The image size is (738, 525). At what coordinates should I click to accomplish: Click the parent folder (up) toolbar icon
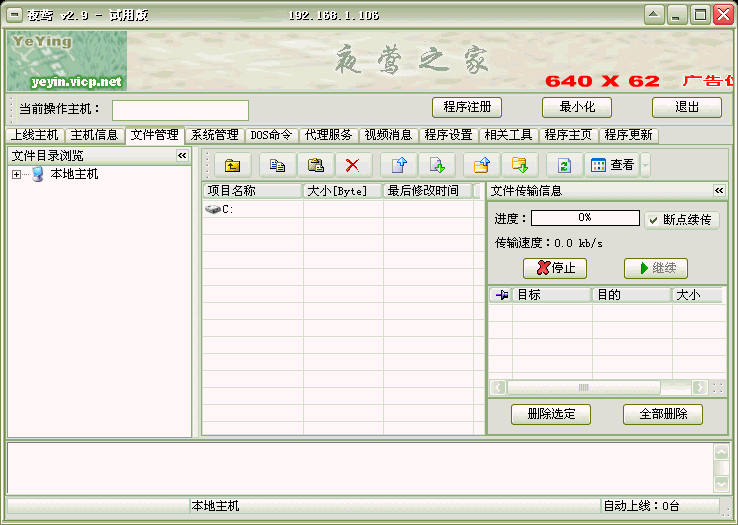click(x=232, y=166)
